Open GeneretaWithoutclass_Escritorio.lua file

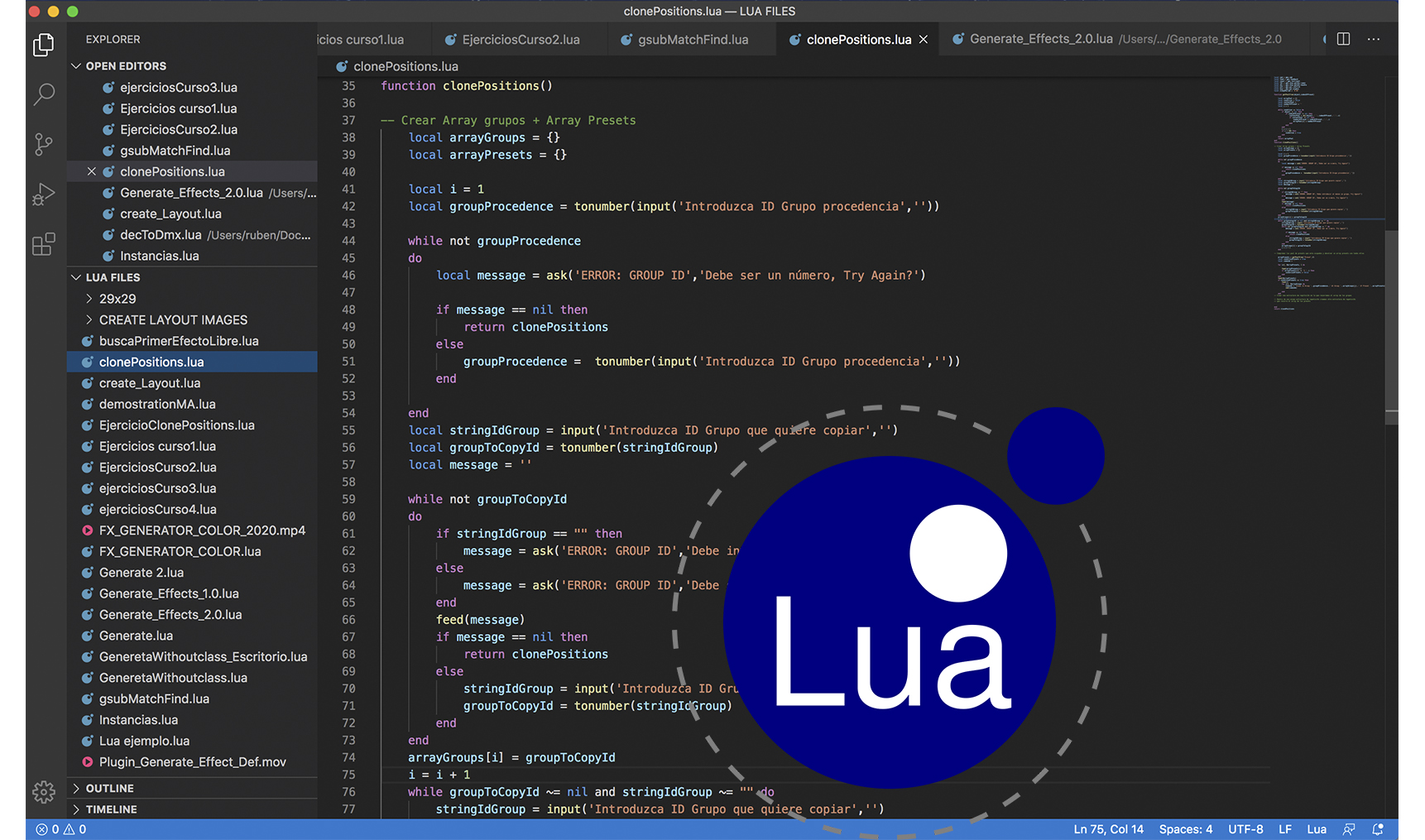click(192, 657)
